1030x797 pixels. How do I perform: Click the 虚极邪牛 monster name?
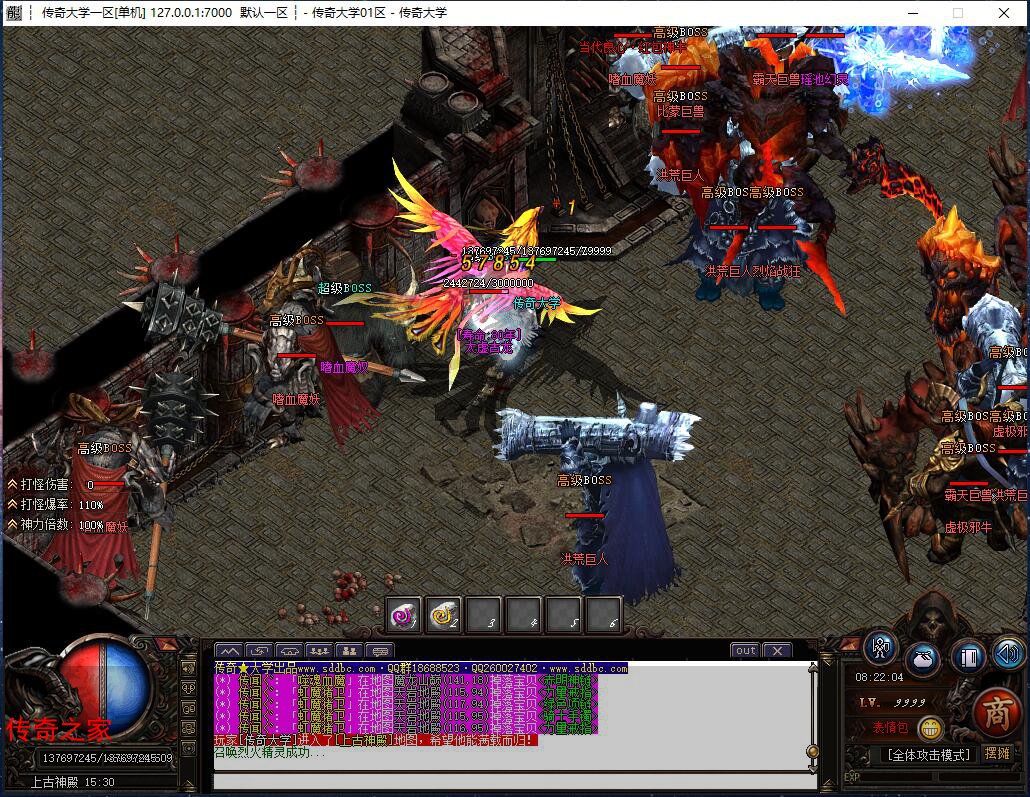(x=968, y=528)
